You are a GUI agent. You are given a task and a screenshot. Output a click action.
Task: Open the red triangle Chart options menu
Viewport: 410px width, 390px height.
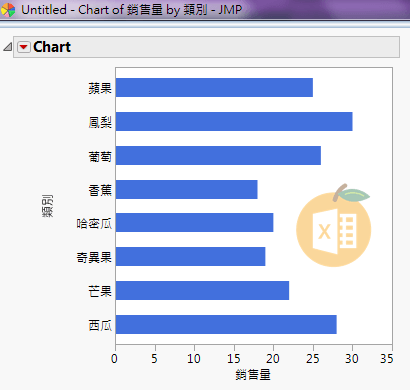tap(24, 47)
